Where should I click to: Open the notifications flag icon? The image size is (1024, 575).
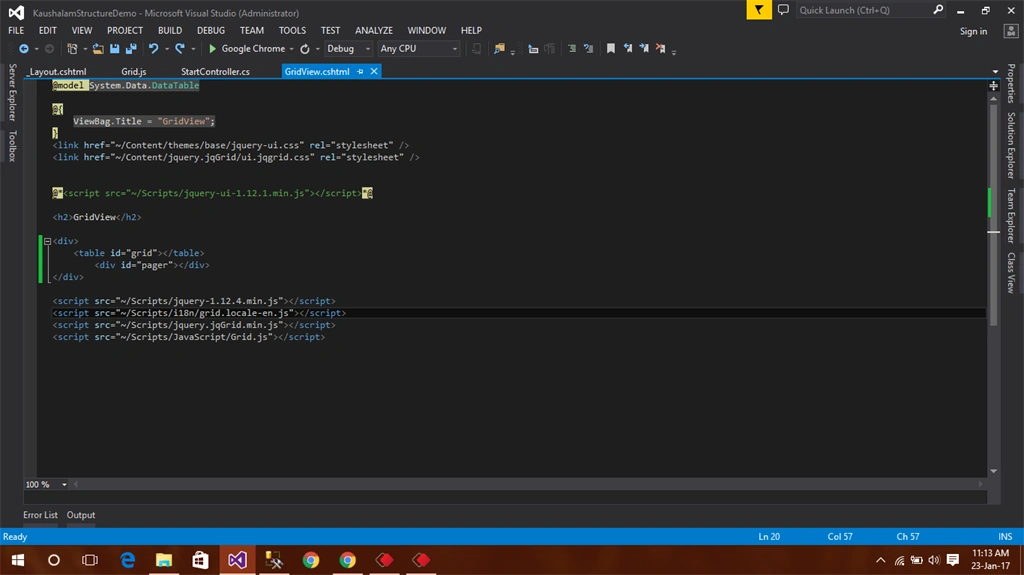pos(759,10)
